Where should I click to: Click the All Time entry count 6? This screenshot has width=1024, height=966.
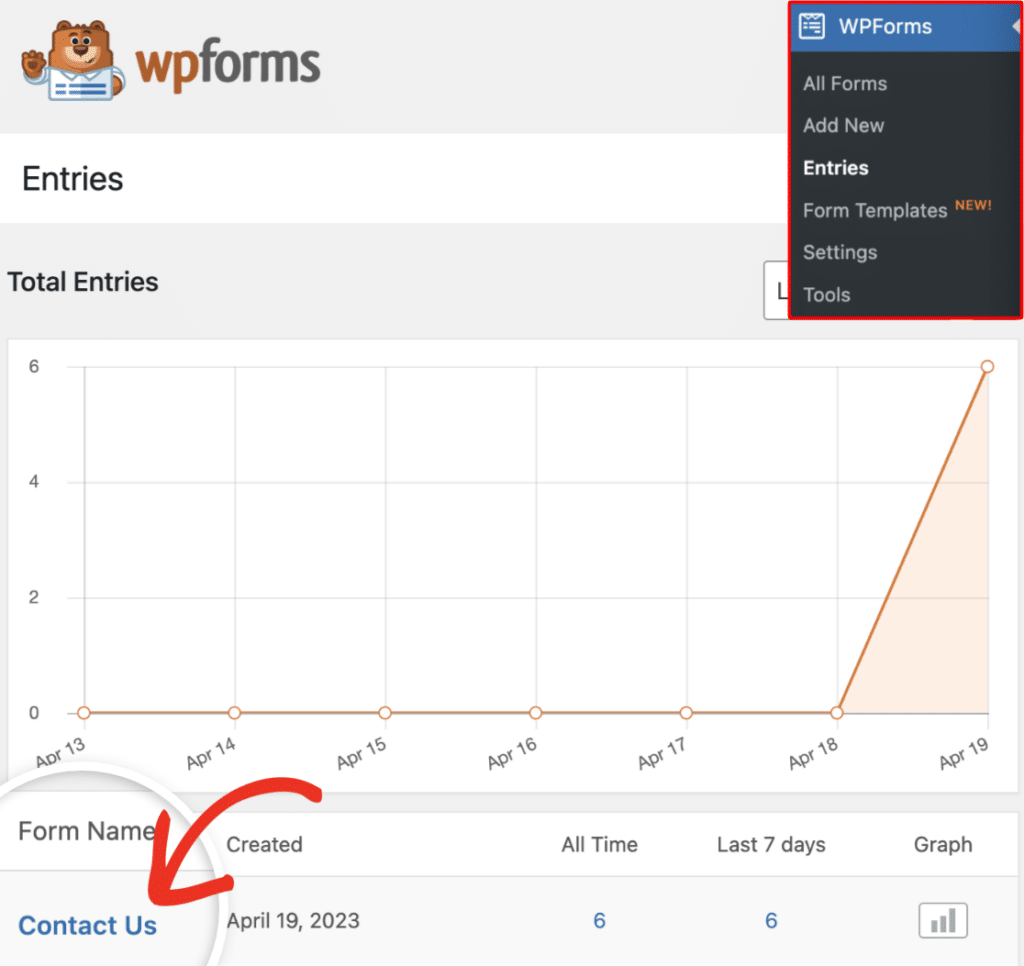tap(599, 921)
